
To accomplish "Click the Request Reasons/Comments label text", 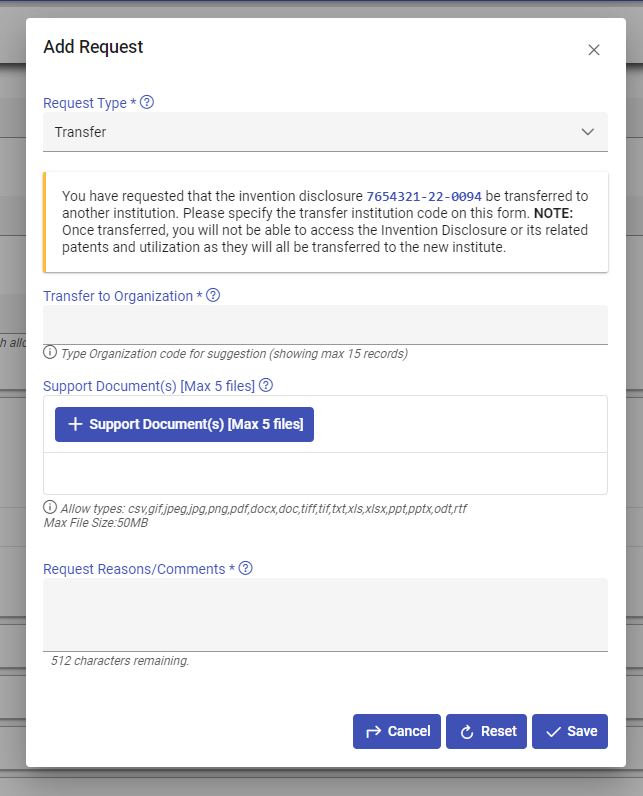I will coord(134,569).
